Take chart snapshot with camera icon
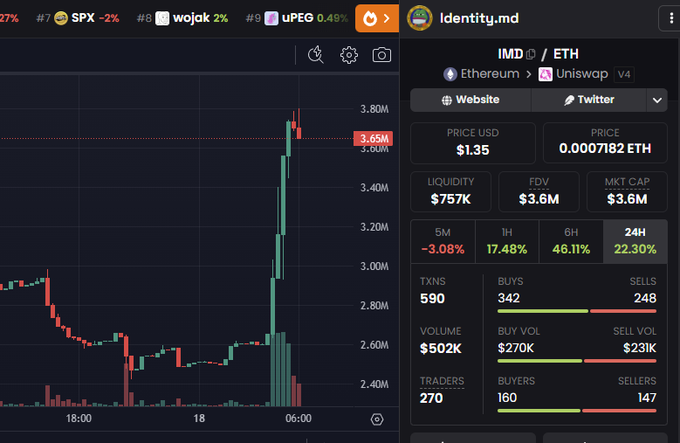 (382, 55)
